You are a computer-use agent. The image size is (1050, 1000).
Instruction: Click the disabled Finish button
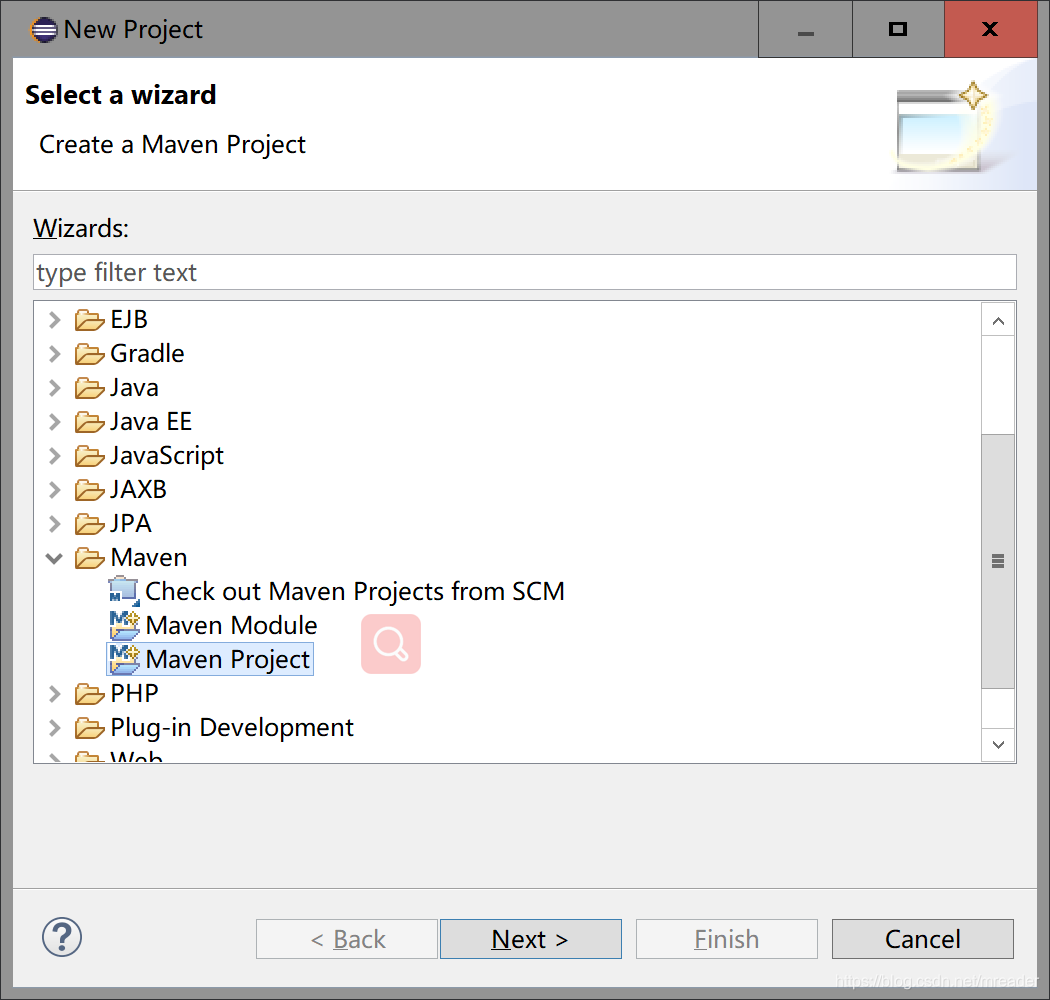pos(727,939)
